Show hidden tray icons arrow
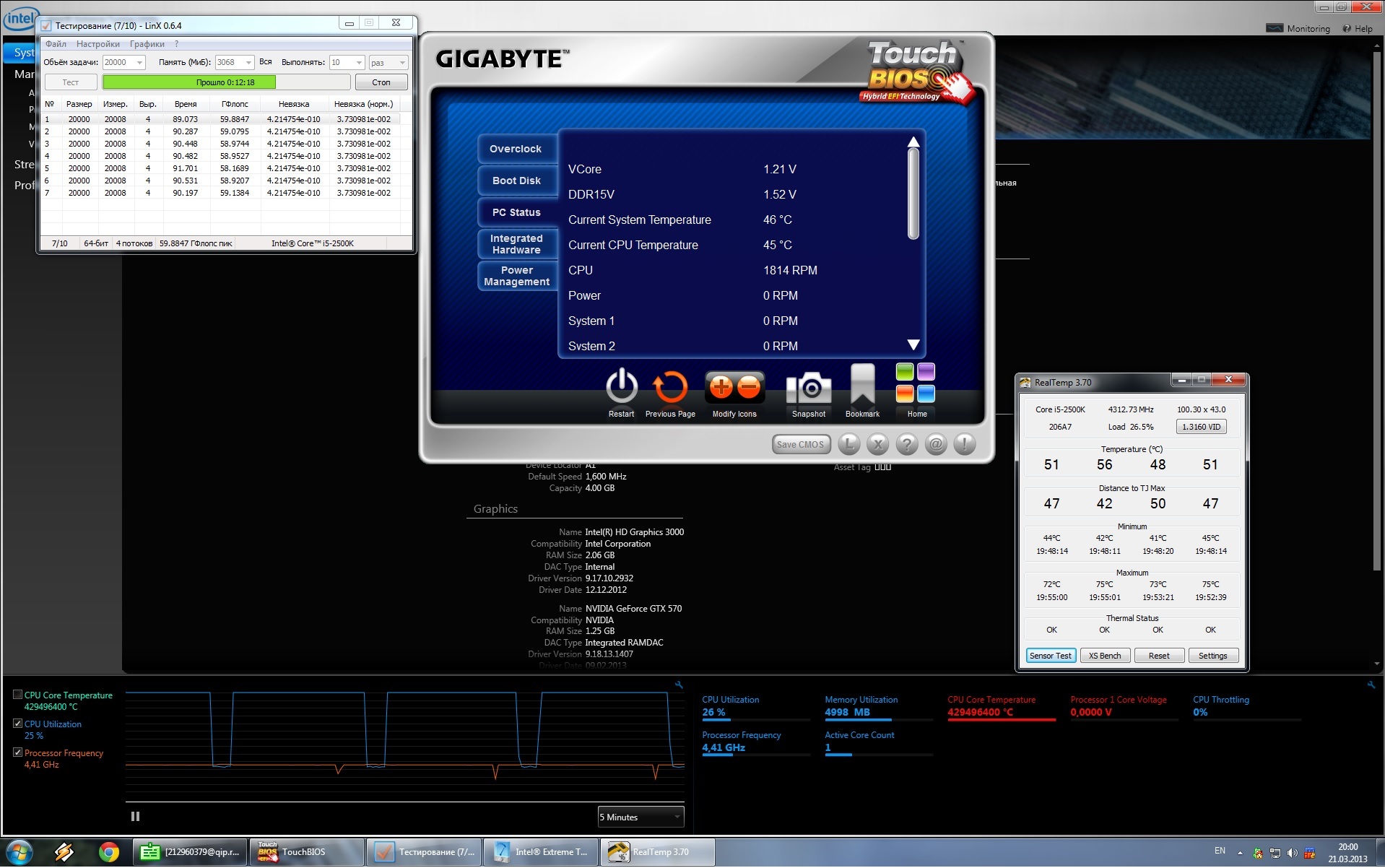The width and height of the screenshot is (1385, 868). pyautogui.click(x=1240, y=853)
